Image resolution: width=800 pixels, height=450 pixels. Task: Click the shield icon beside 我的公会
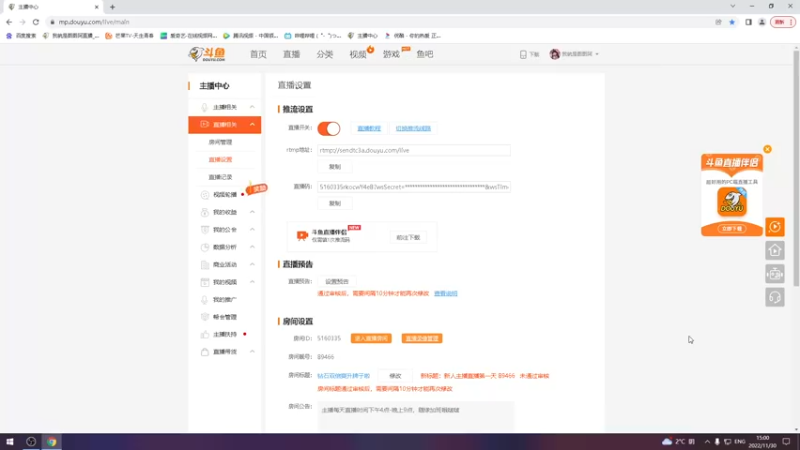click(205, 230)
